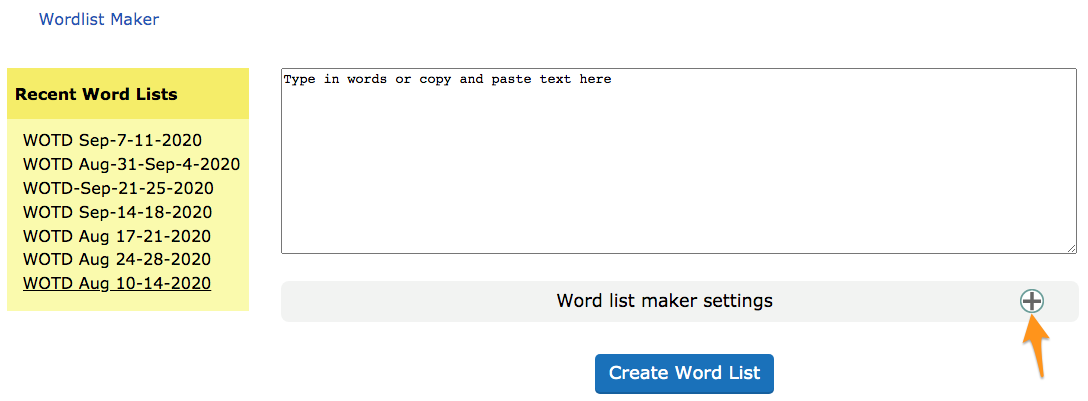Click the orange arrow pointing at plus
Screen dimensions: 1088x401
point(1037,352)
